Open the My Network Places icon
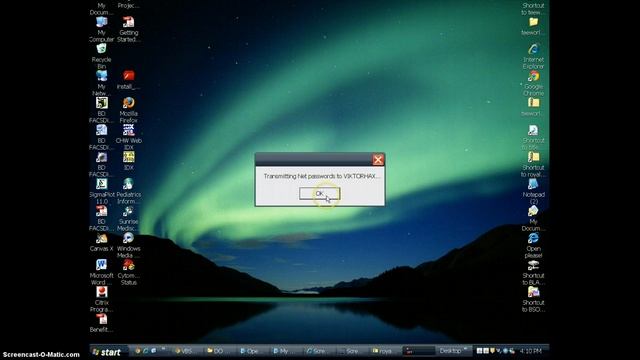This screenshot has height=360, width=640. click(x=102, y=83)
